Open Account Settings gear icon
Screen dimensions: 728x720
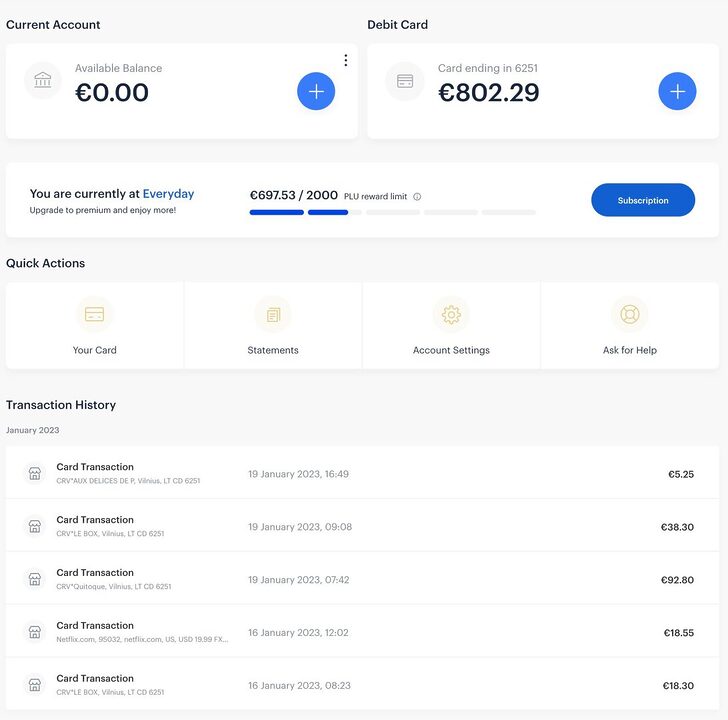(x=451, y=315)
